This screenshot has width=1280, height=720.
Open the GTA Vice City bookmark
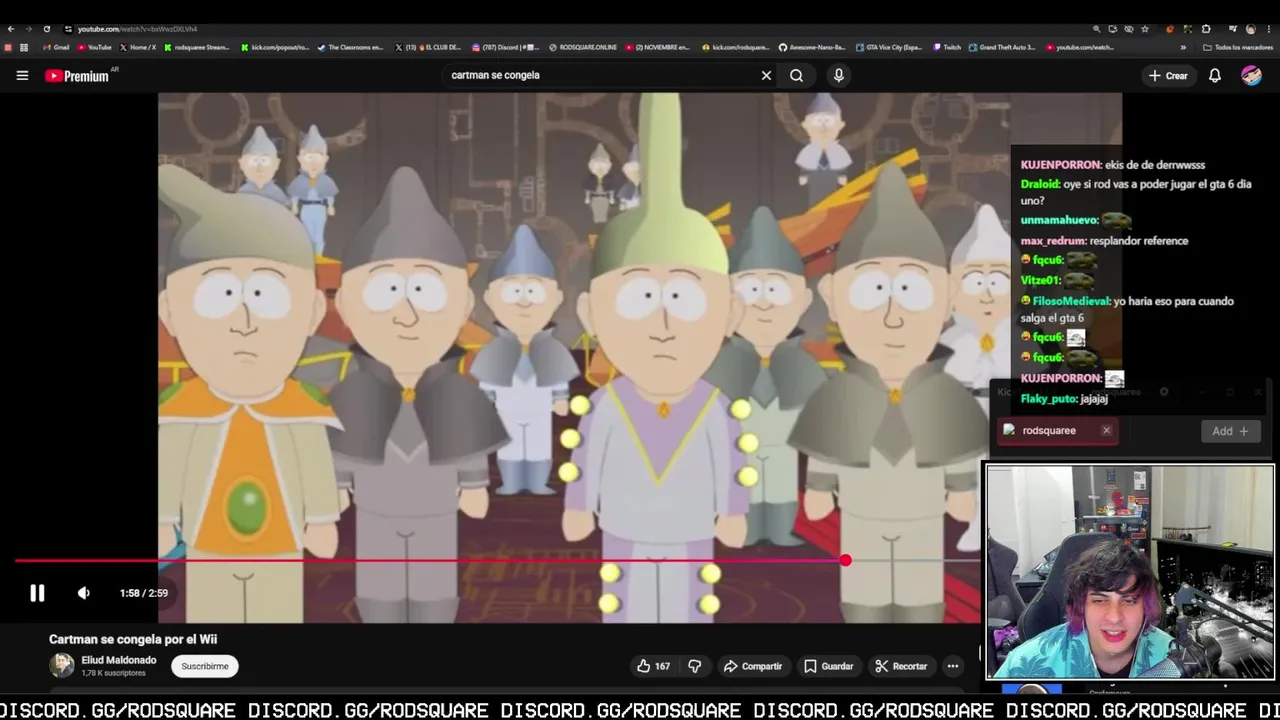click(x=888, y=47)
